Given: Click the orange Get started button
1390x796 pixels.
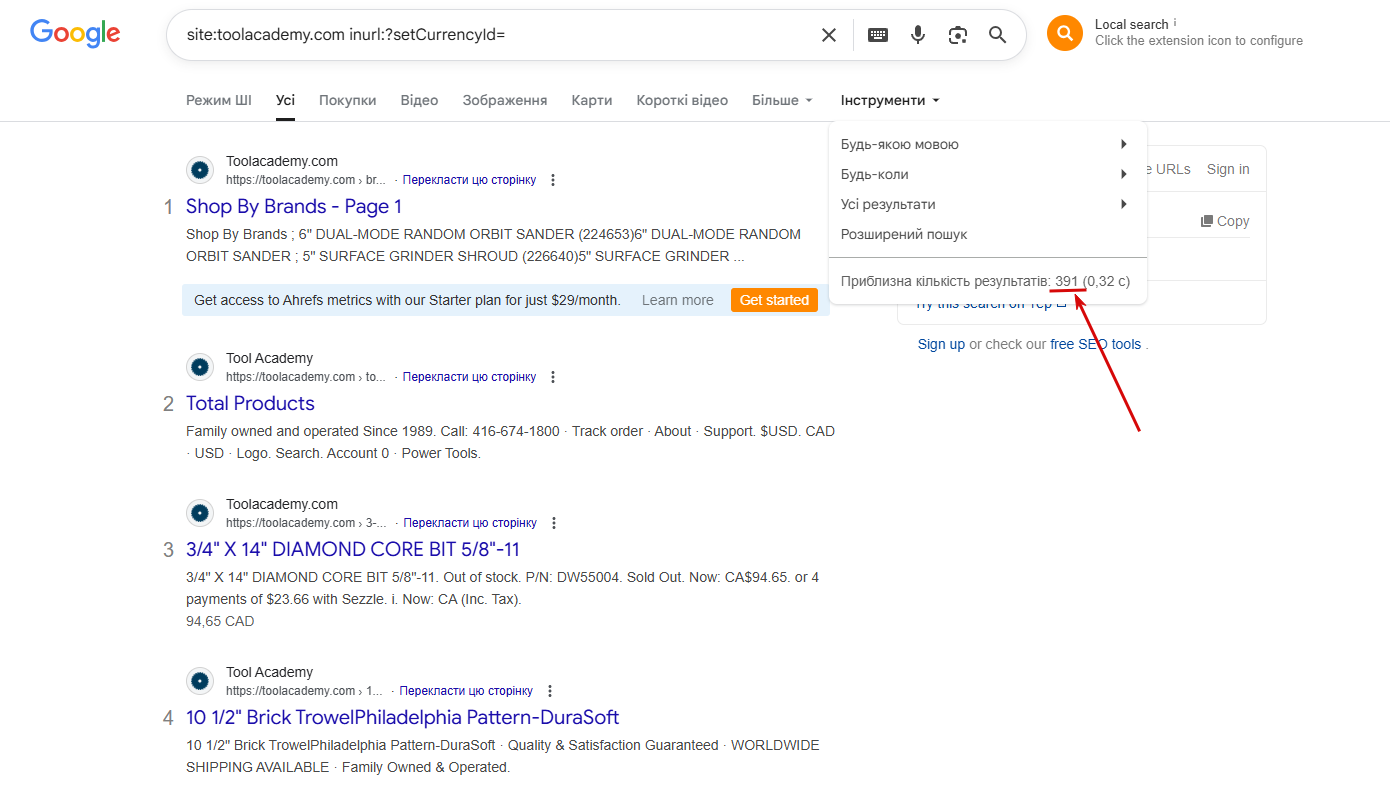Looking at the screenshot, I should (x=774, y=300).
